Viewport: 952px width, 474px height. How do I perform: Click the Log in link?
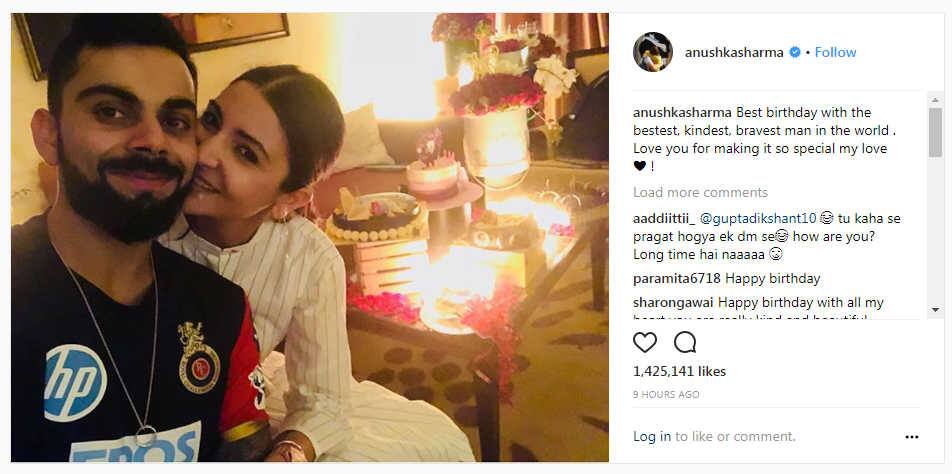point(652,436)
